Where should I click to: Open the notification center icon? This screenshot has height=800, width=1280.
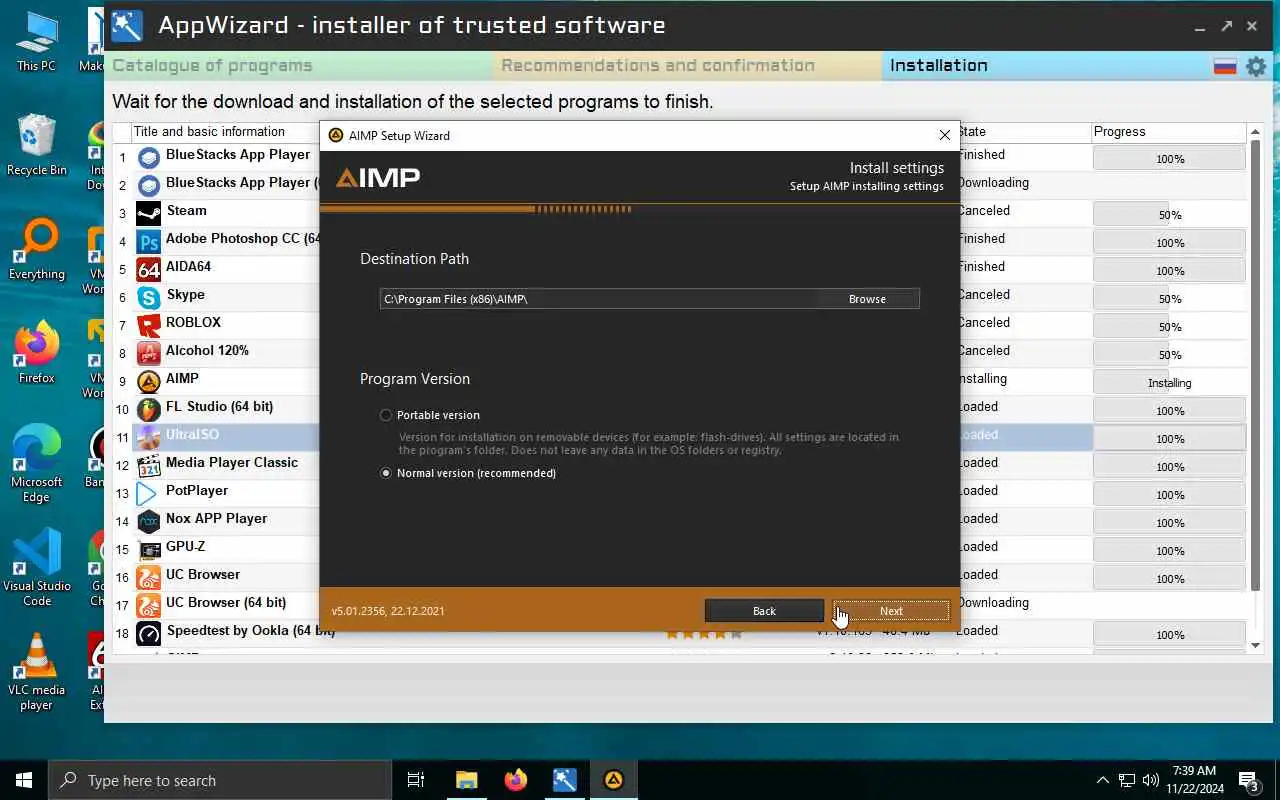tap(1249, 781)
